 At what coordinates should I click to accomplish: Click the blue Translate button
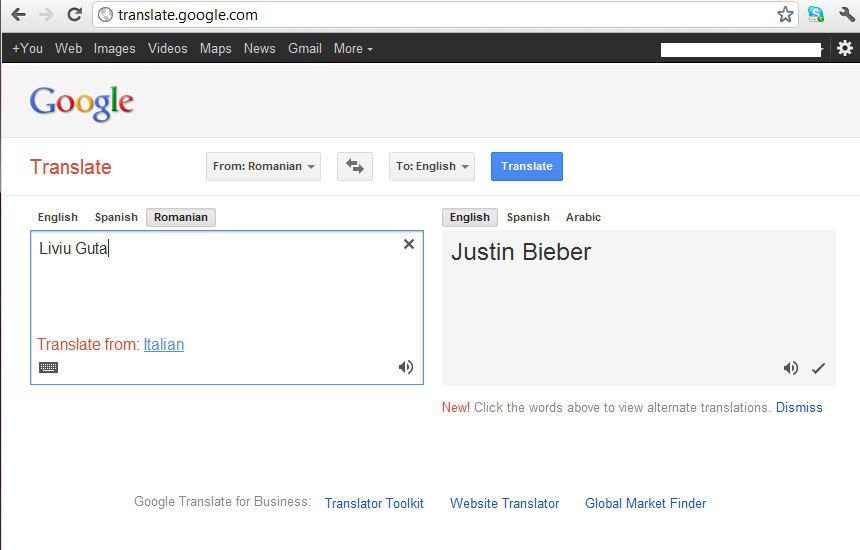(527, 166)
